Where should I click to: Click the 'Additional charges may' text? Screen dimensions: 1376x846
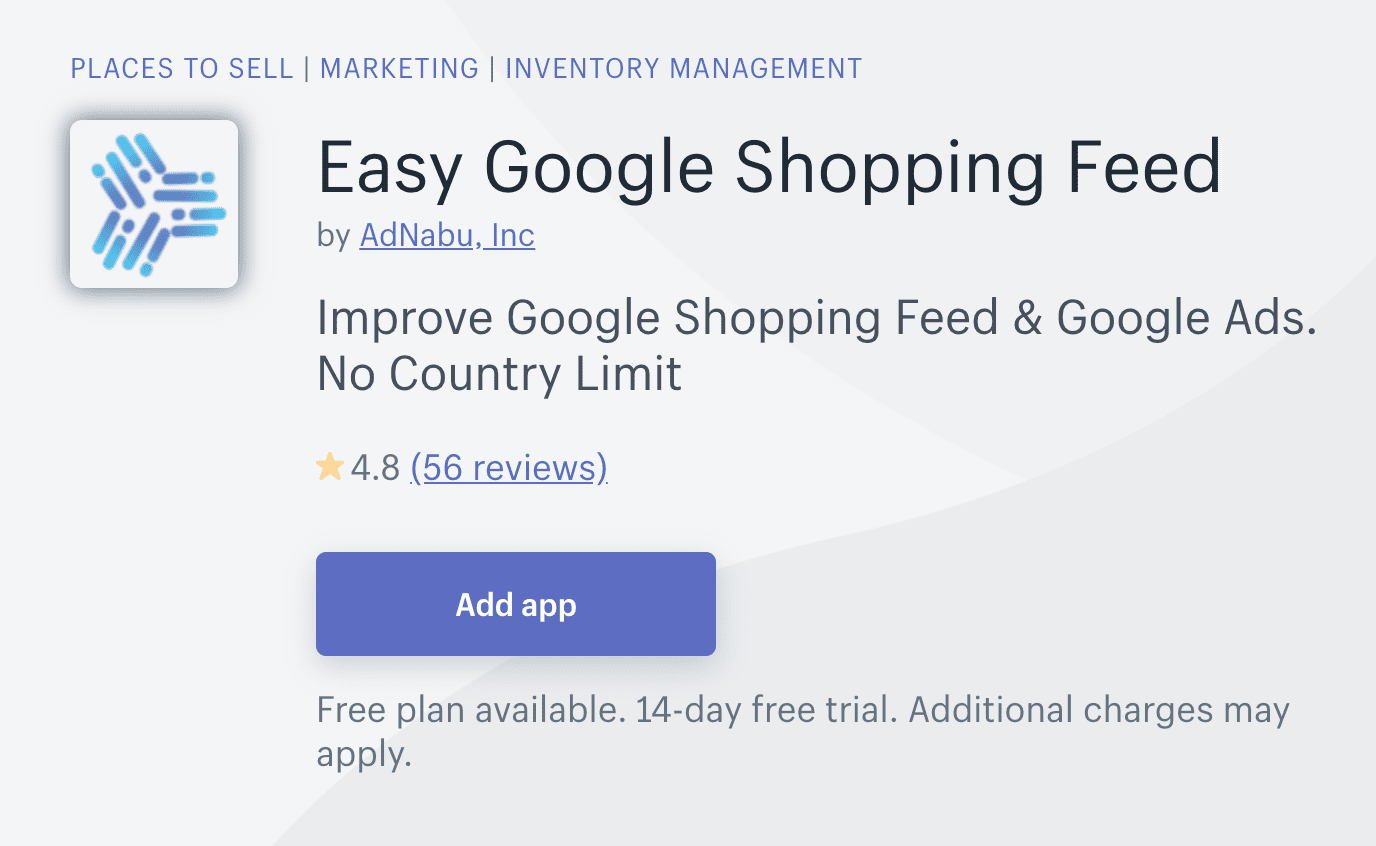click(x=1098, y=710)
